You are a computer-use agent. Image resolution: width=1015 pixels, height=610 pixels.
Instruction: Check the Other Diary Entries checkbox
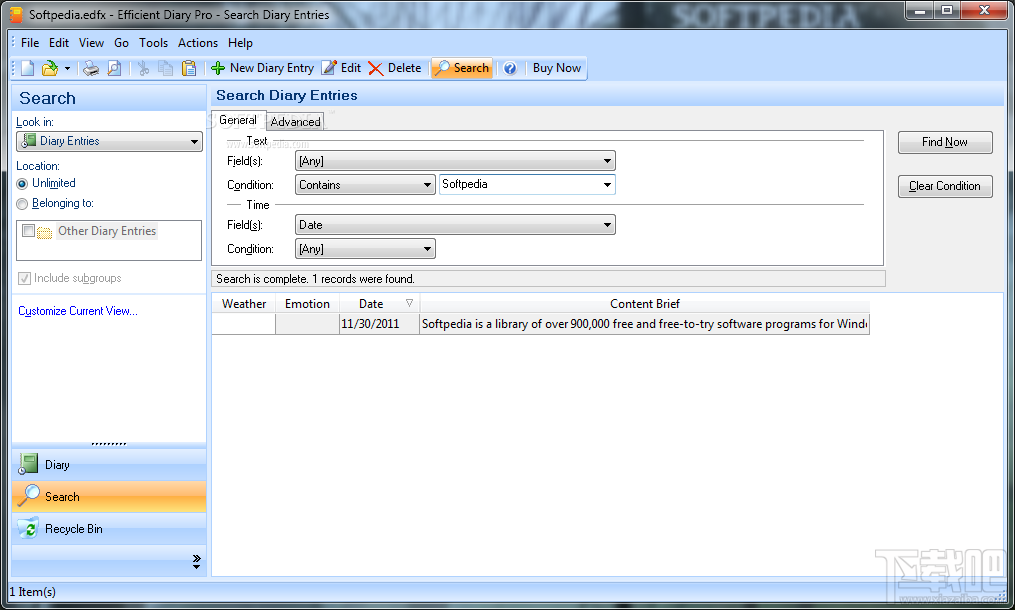coord(28,231)
